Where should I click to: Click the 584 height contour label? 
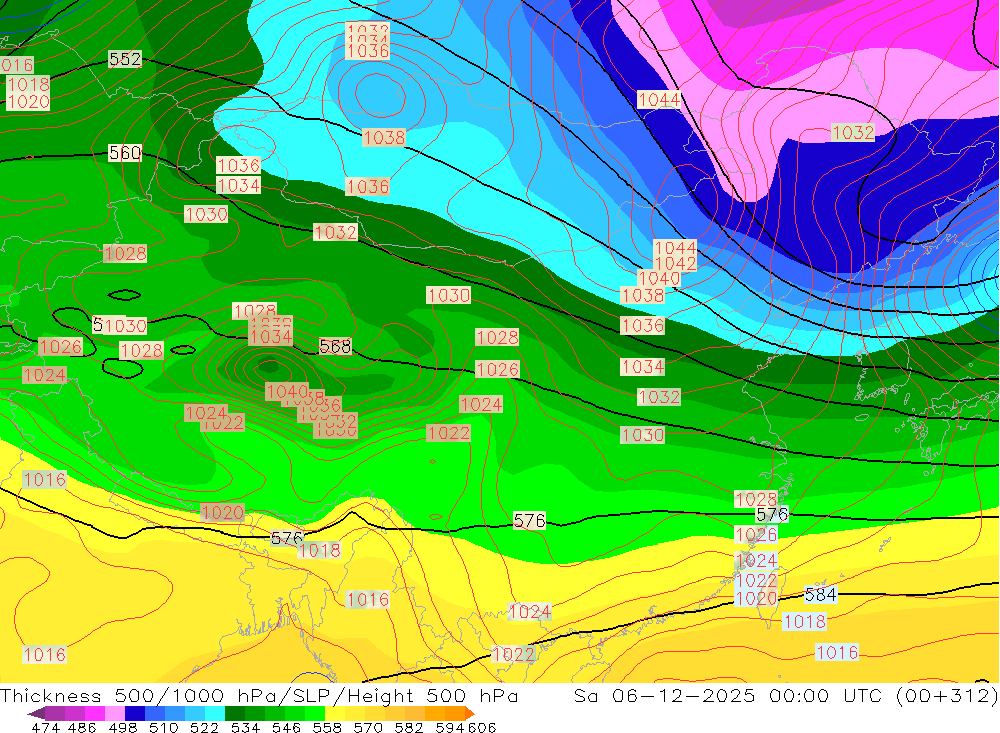(821, 595)
